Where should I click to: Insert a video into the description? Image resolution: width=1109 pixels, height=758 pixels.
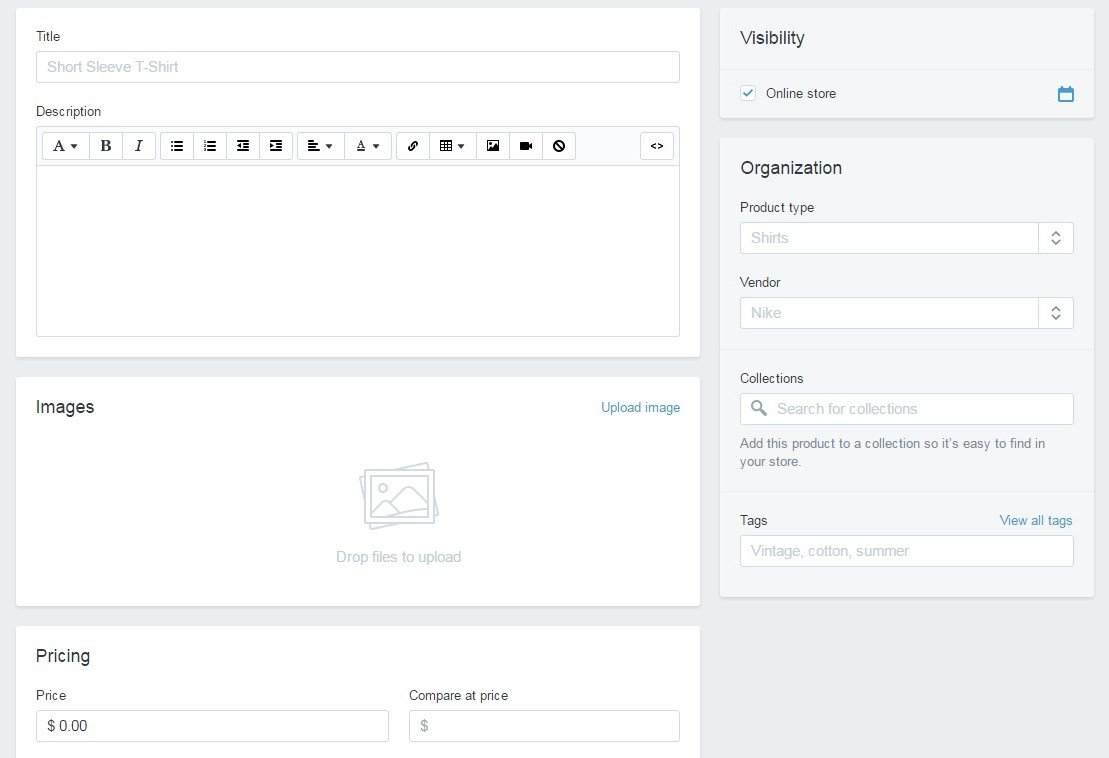click(x=526, y=146)
